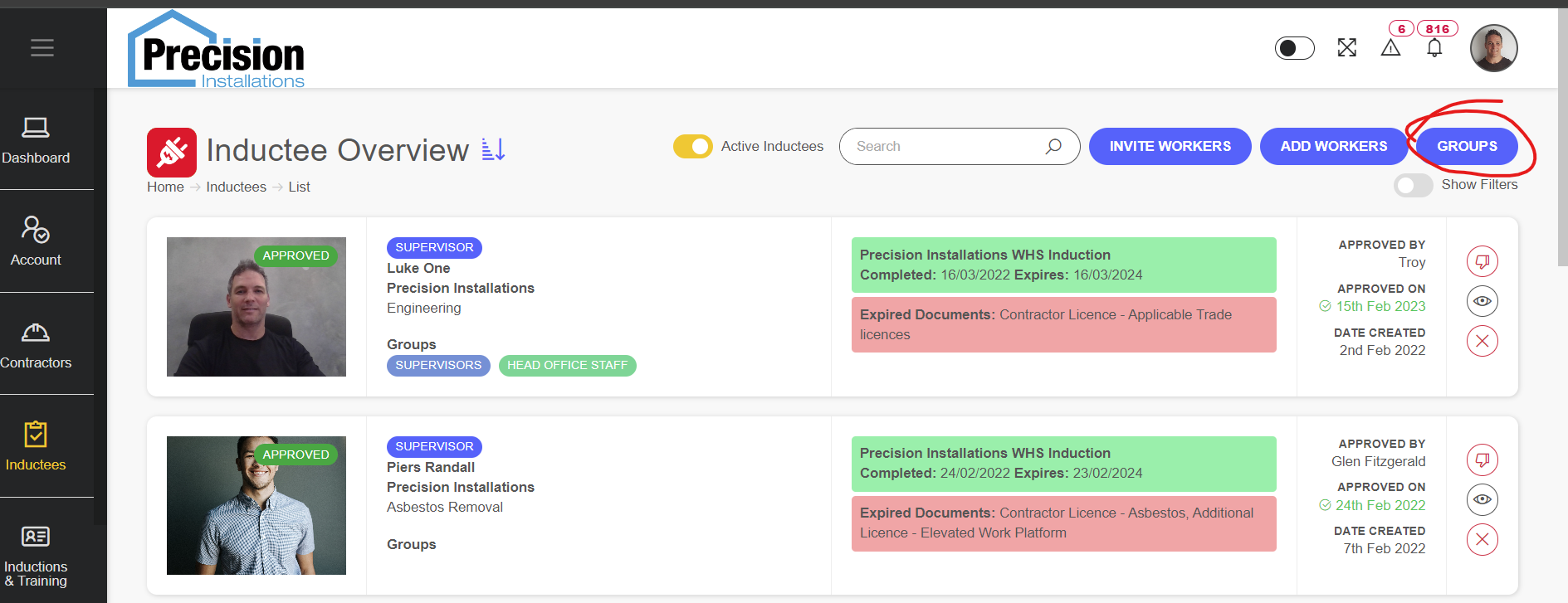Open Piers Randall's name
This screenshot has height=603, width=1568.
point(431,467)
